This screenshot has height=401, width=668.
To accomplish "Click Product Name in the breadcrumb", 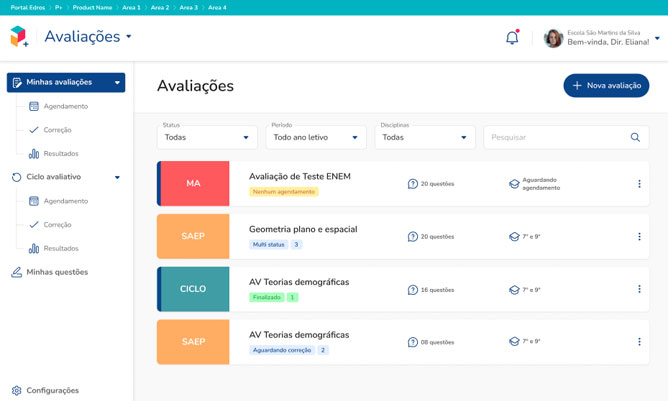I will tap(92, 8).
